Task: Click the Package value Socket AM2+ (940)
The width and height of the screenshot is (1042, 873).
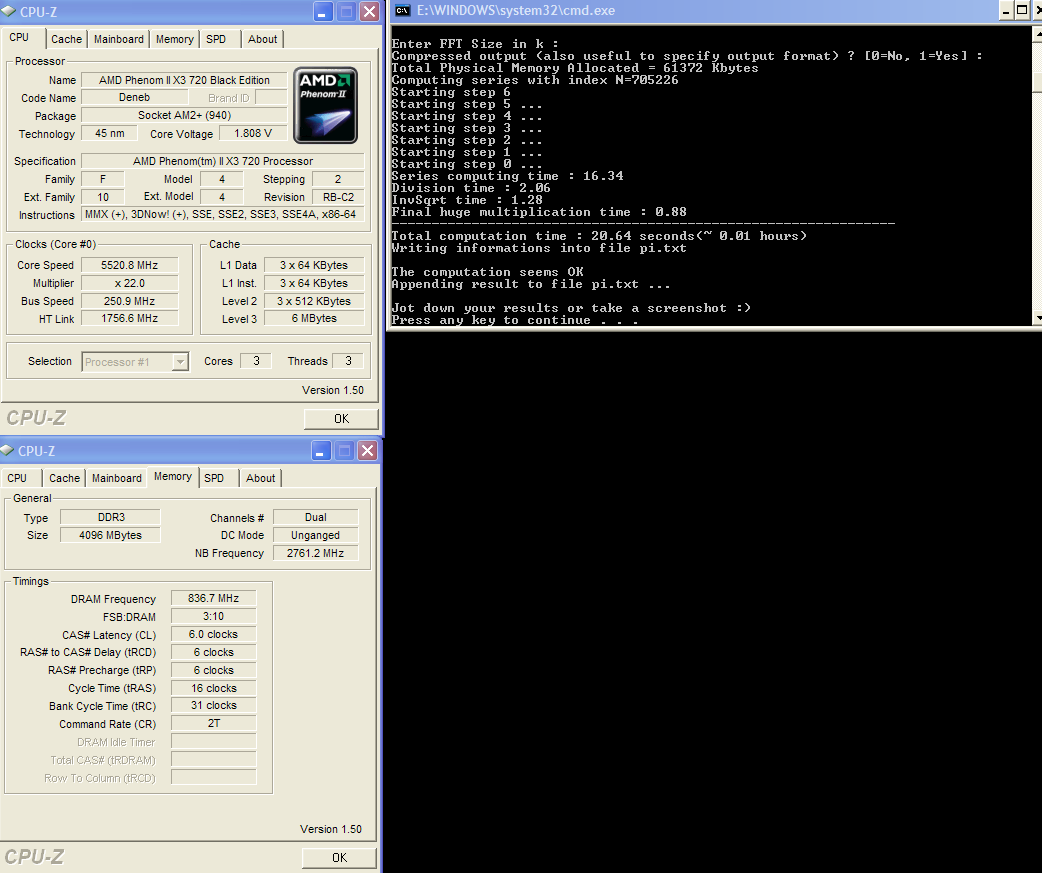Action: pyautogui.click(x=184, y=116)
